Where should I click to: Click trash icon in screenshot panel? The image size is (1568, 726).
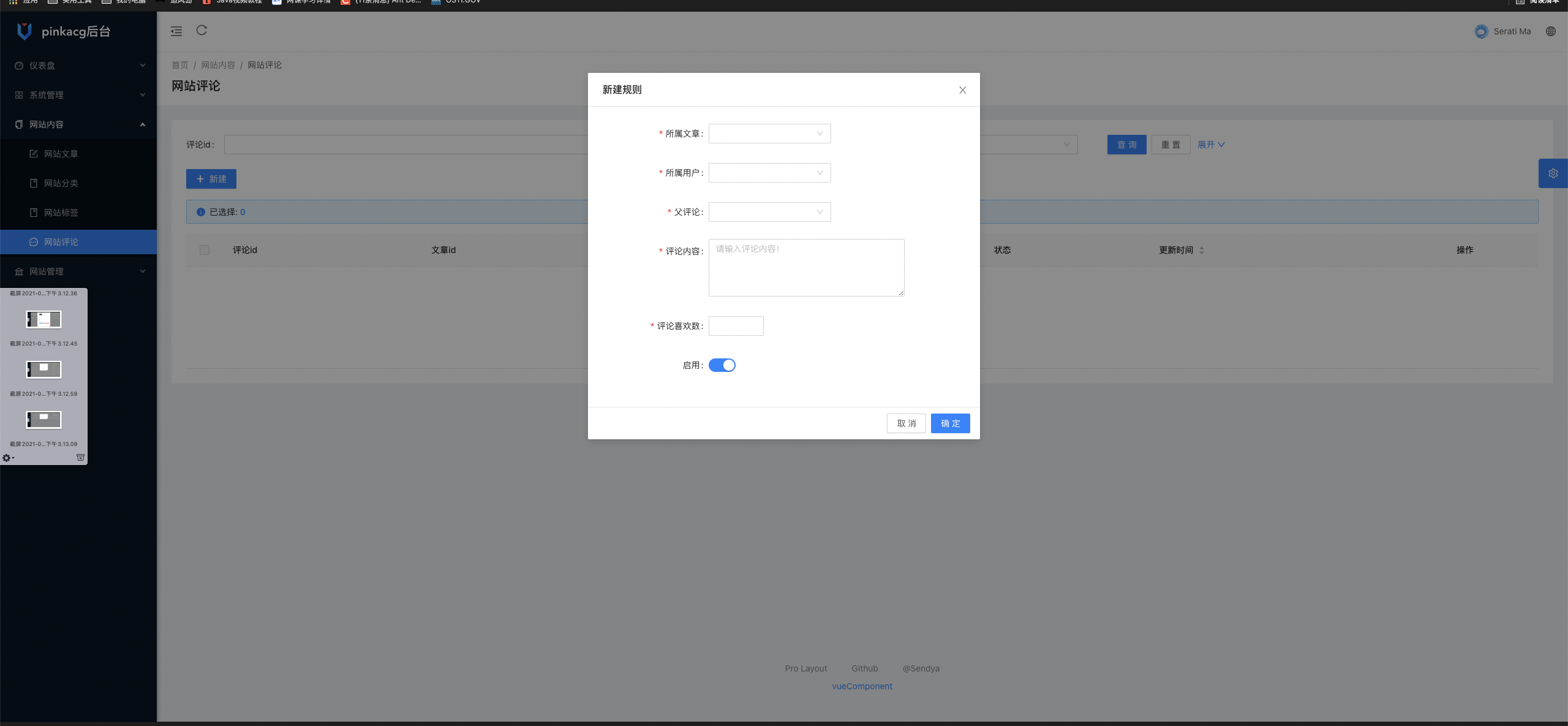(80, 458)
